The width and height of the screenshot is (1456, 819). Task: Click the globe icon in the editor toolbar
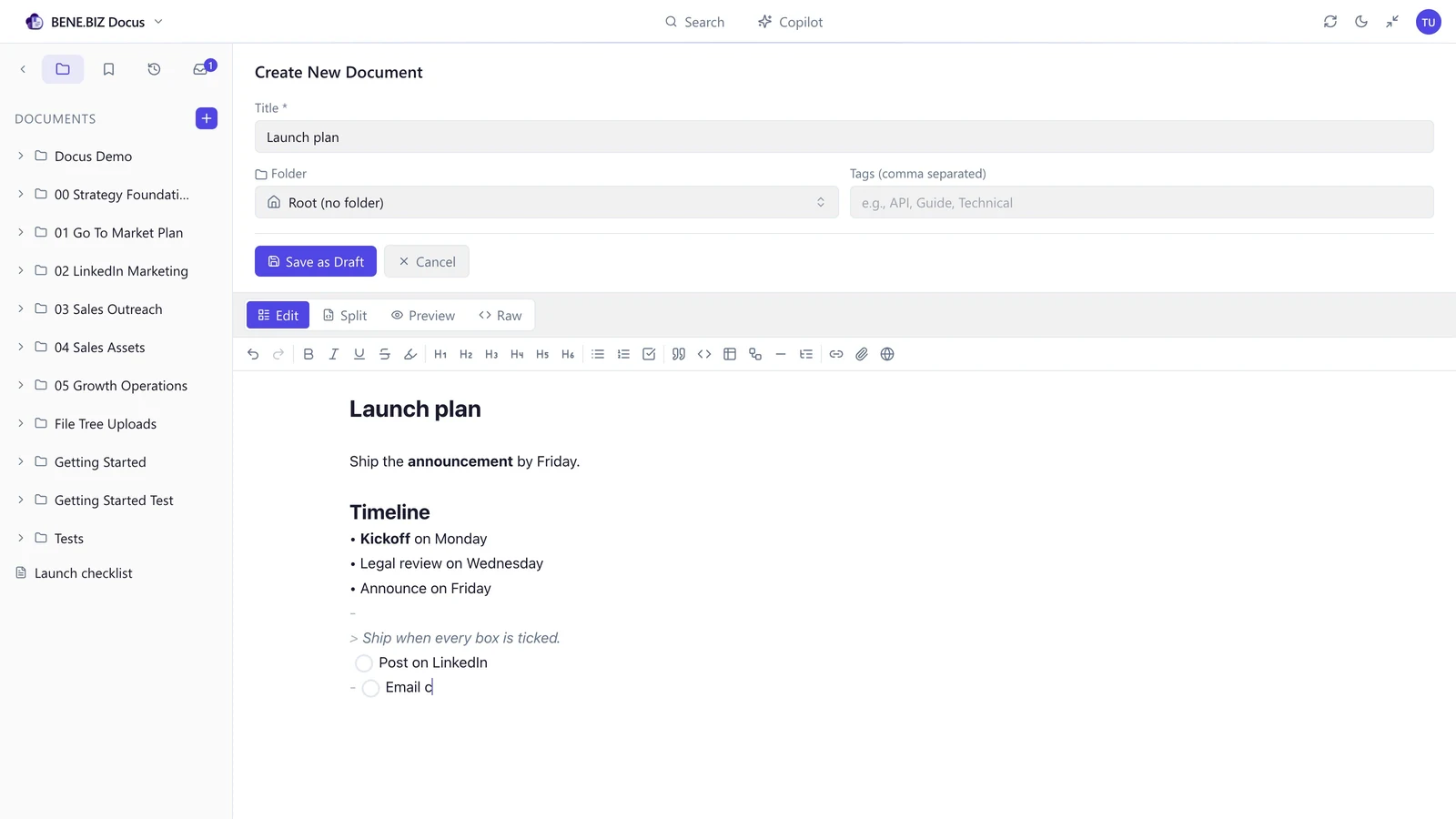pyautogui.click(x=887, y=354)
